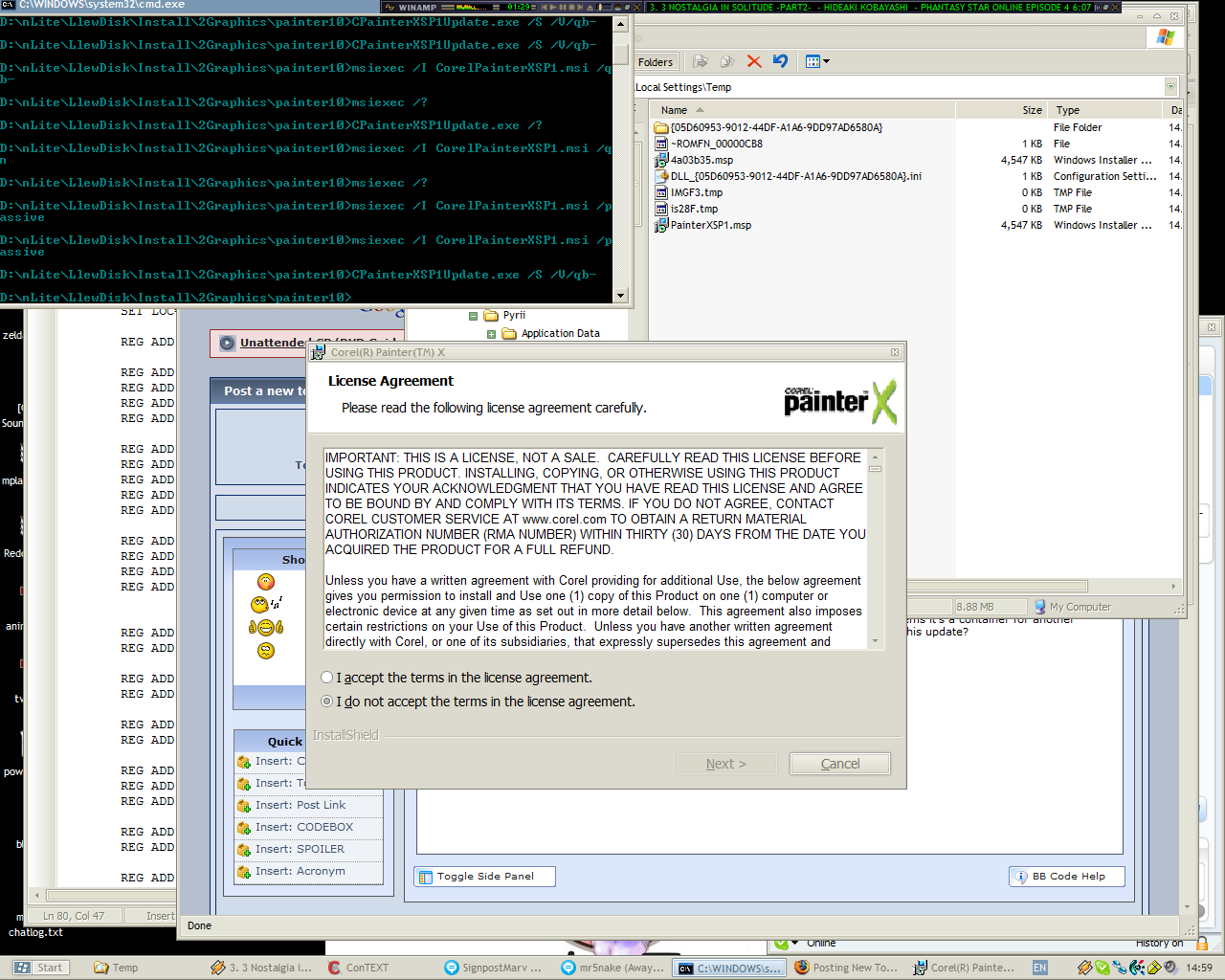Screen dimensions: 1225x980
Task: Select the DLL_{05D60953...}.ini file icon
Action: (661, 176)
